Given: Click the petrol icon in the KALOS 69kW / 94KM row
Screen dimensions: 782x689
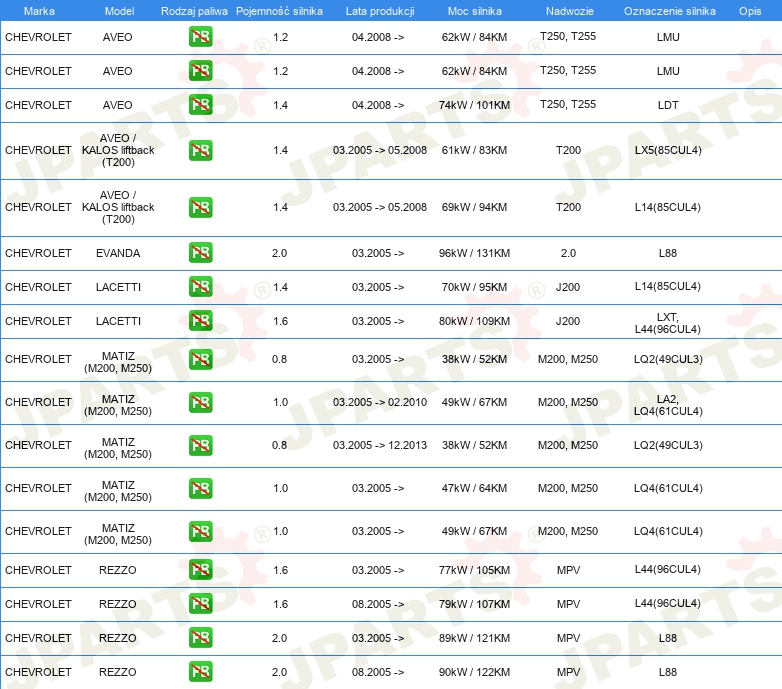Looking at the screenshot, I should 200,207.
